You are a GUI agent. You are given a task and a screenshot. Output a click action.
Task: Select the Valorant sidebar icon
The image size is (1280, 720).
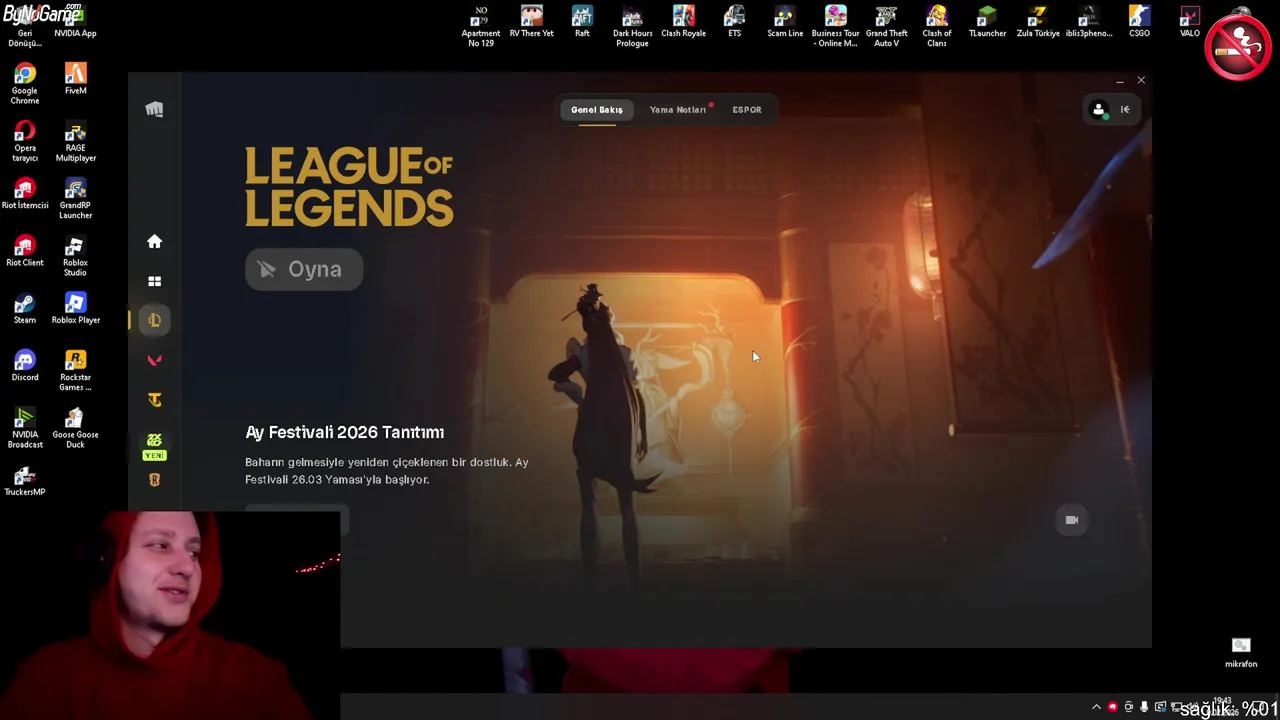point(154,360)
